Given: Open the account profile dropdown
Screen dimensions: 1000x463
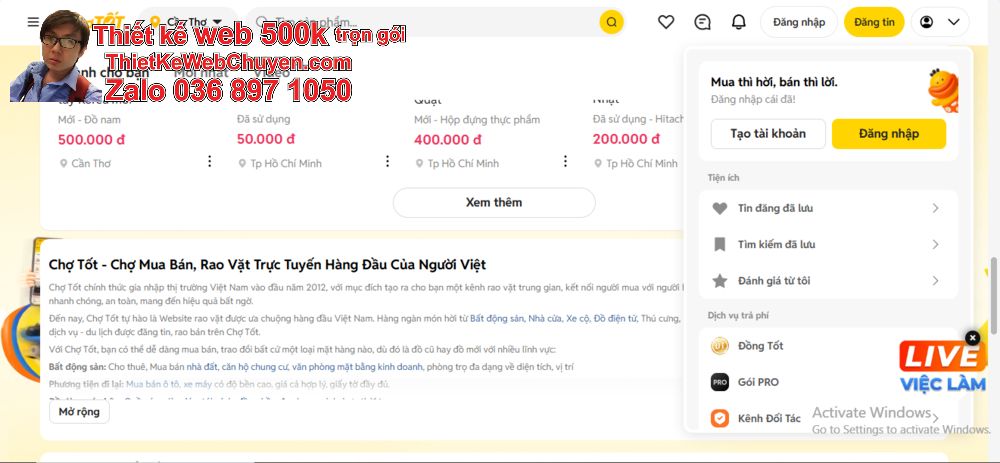Looking at the screenshot, I should 940,22.
